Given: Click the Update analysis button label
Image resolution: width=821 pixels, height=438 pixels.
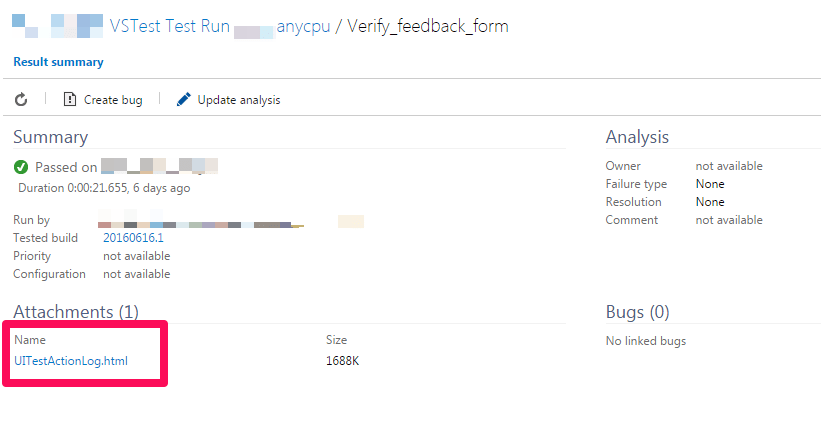Looking at the screenshot, I should [x=239, y=100].
